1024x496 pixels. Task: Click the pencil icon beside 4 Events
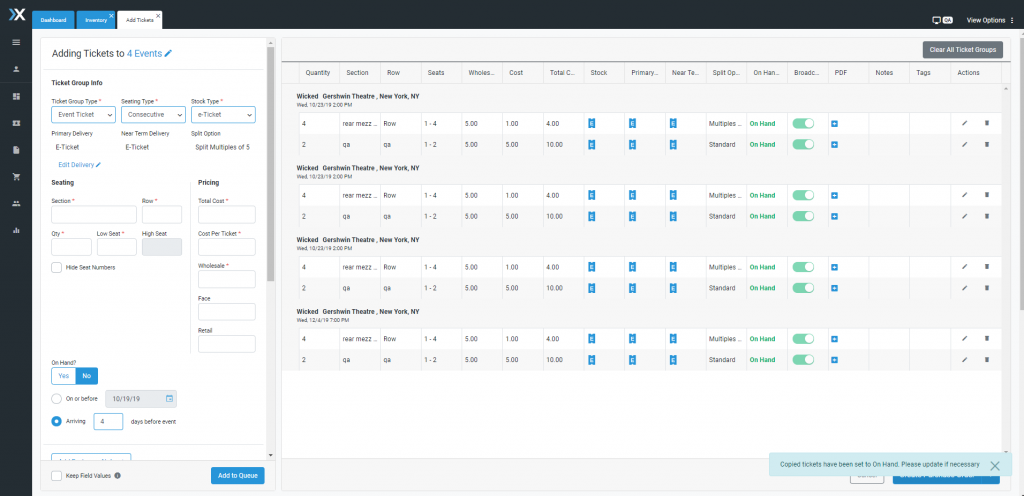[168, 54]
